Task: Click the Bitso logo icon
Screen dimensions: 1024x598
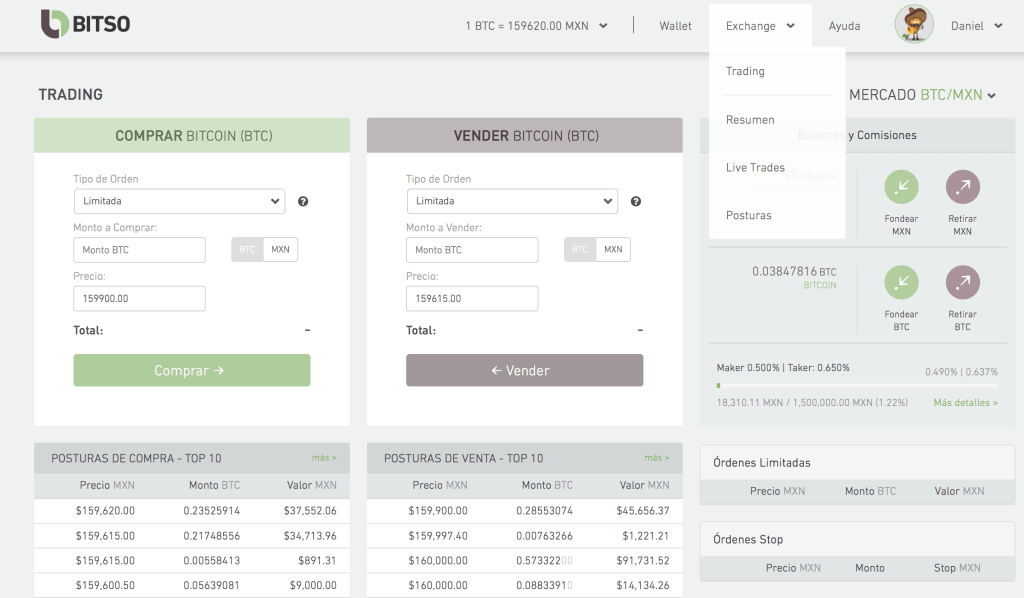Action: (54, 24)
